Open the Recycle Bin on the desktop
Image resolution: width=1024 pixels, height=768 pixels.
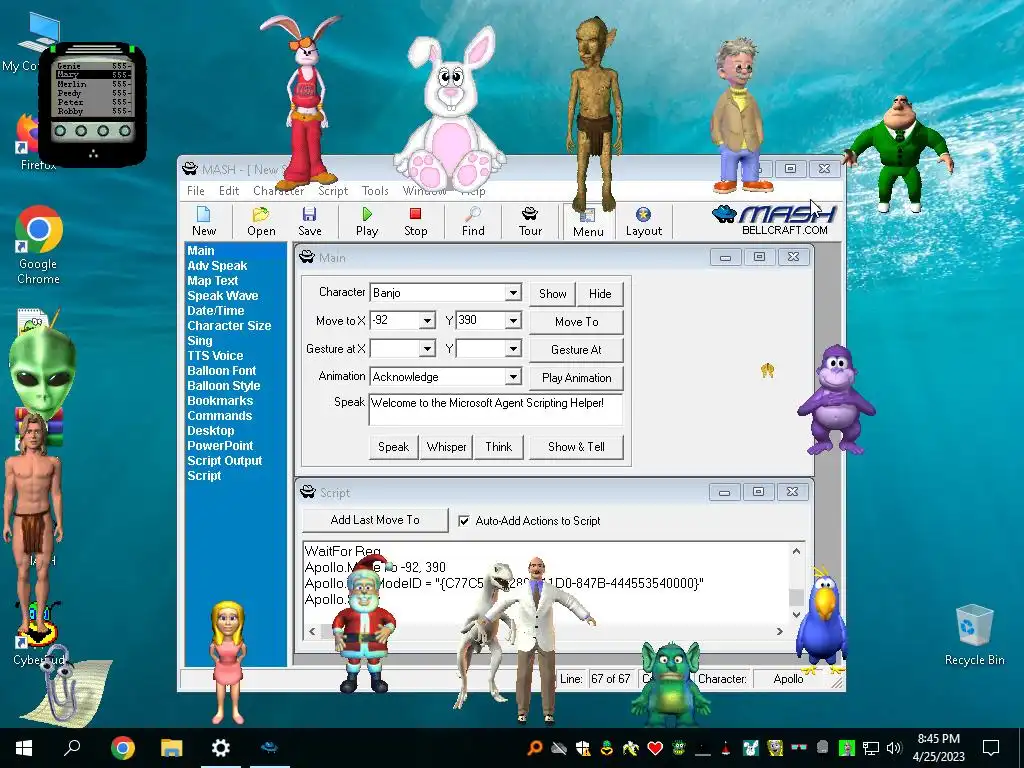(x=974, y=635)
